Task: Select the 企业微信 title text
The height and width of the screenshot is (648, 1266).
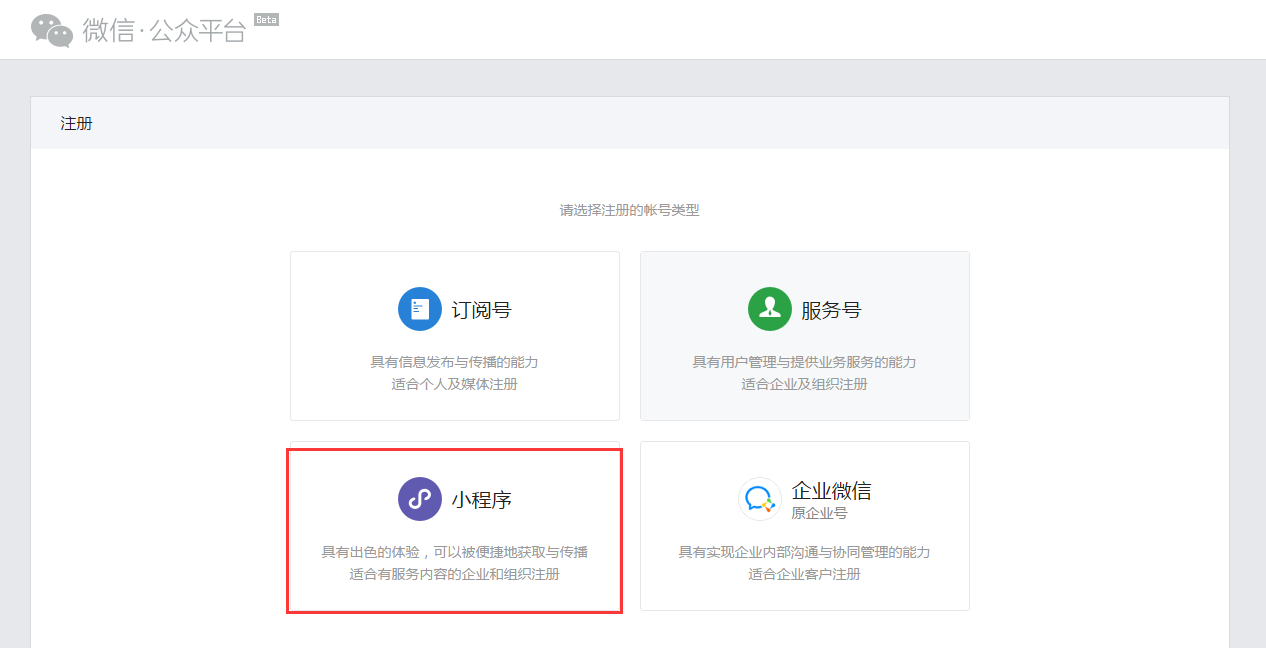Action: point(831,491)
